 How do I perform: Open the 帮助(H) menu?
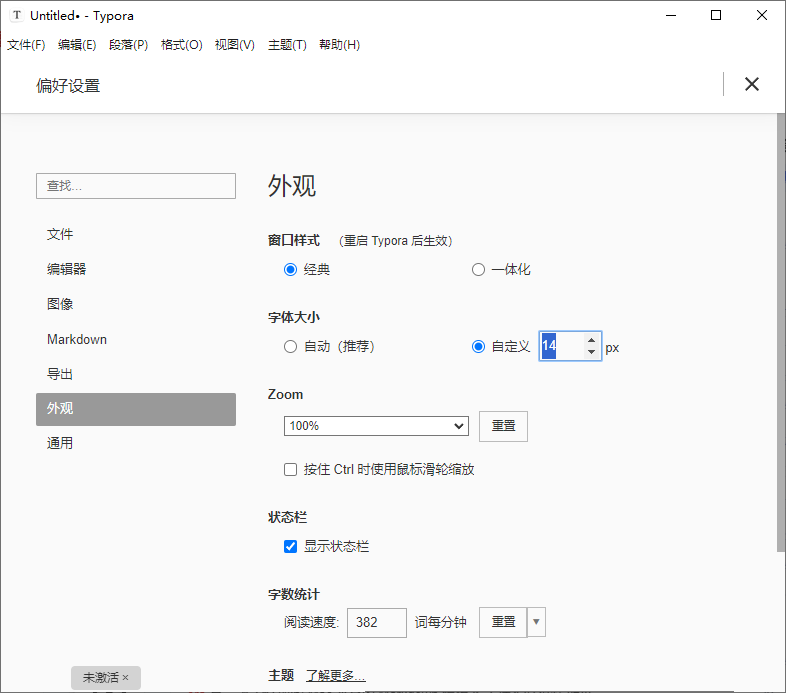pos(339,45)
